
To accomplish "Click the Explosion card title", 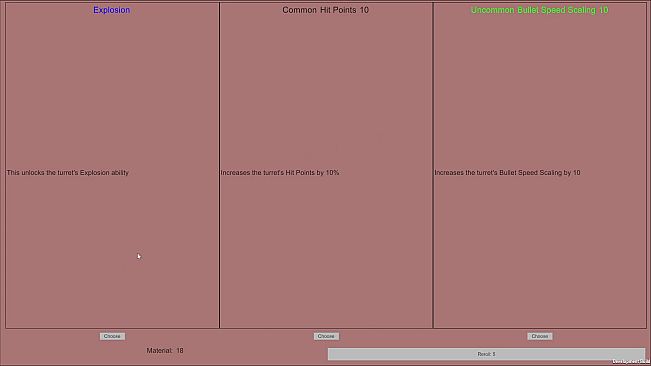I will click(x=112, y=10).
